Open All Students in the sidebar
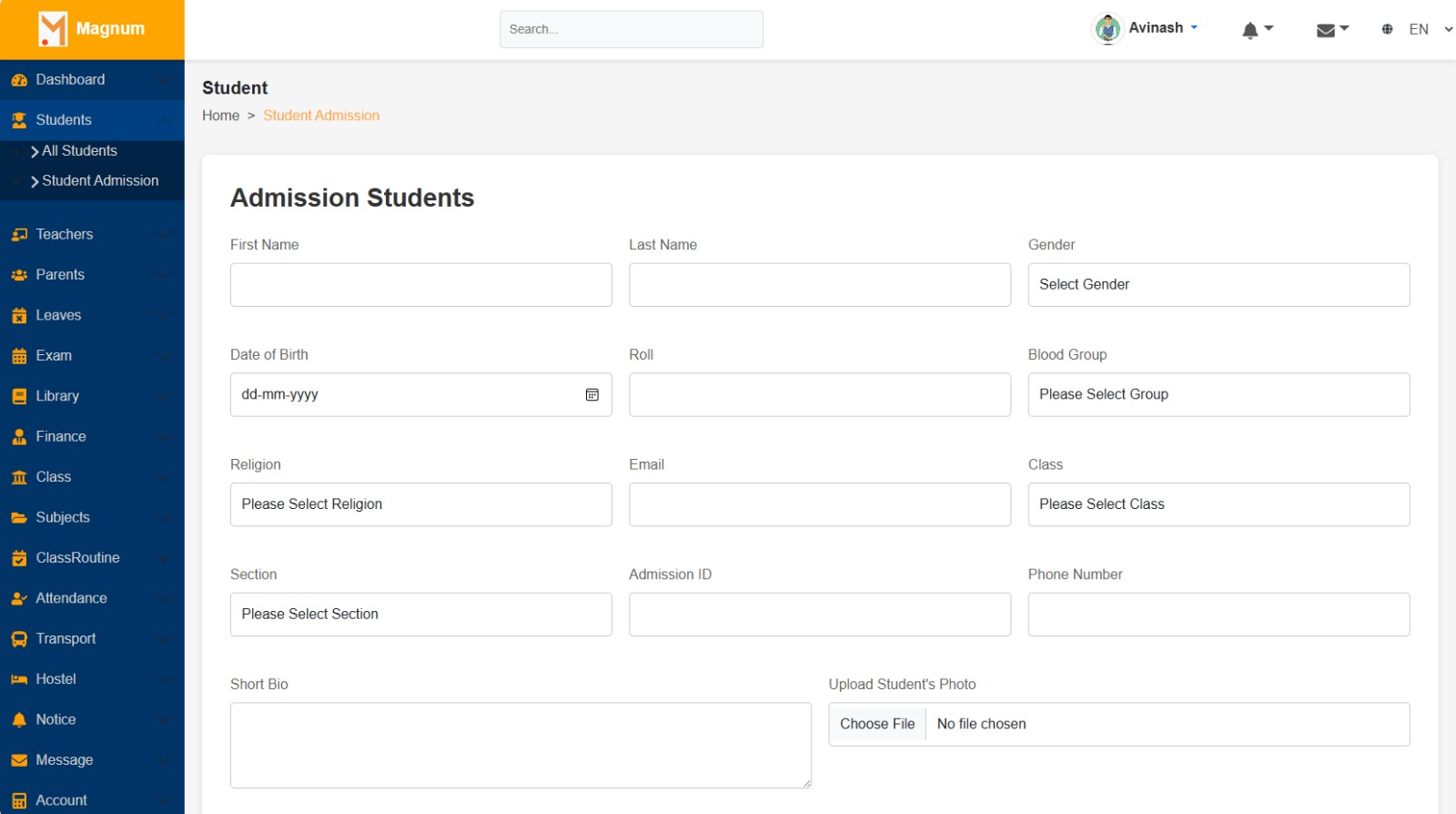The width and height of the screenshot is (1456, 814). point(79,151)
